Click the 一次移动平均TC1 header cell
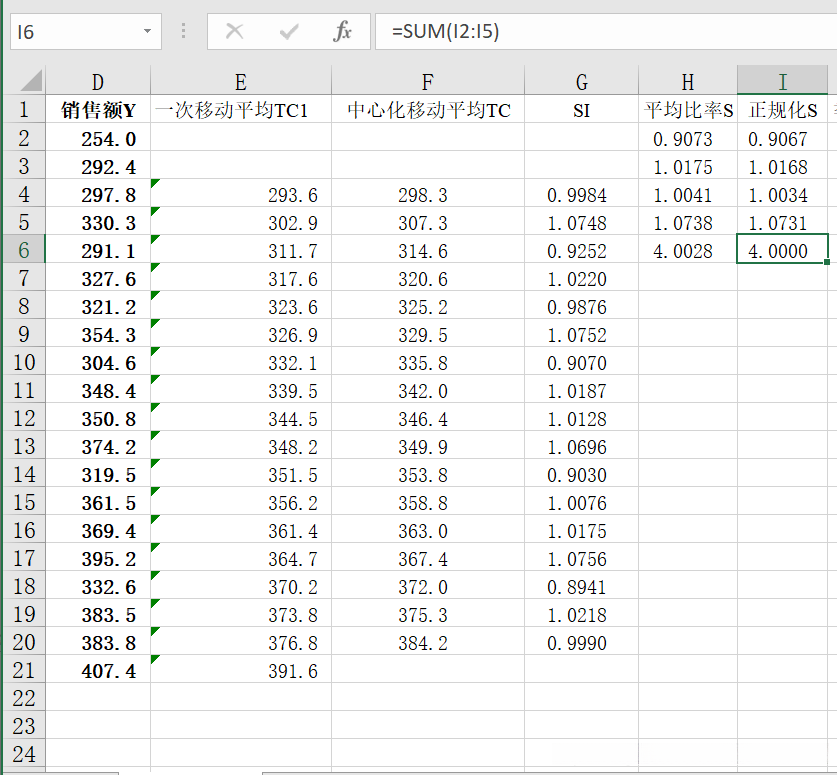 (x=241, y=110)
